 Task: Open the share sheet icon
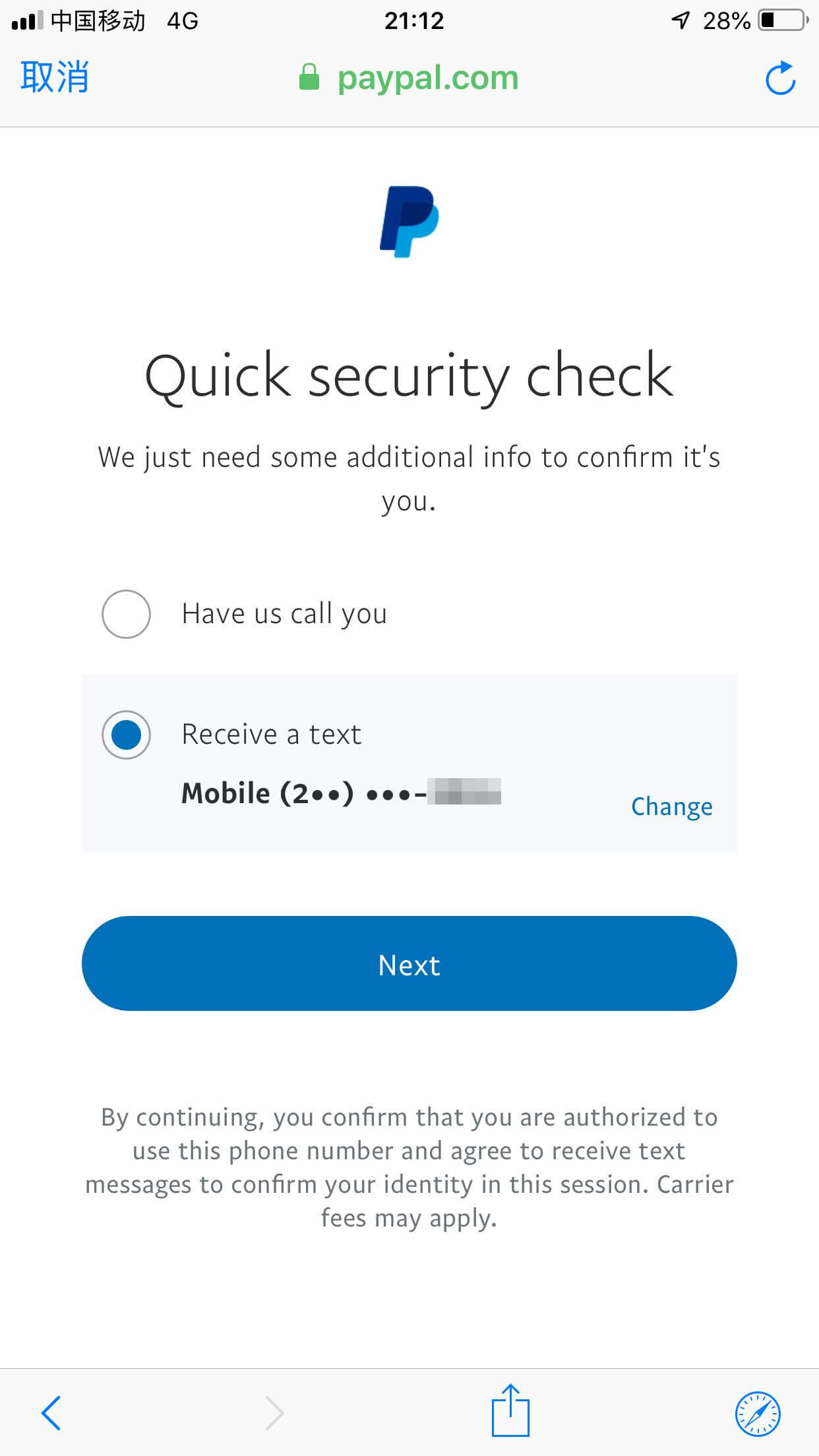coord(510,1411)
